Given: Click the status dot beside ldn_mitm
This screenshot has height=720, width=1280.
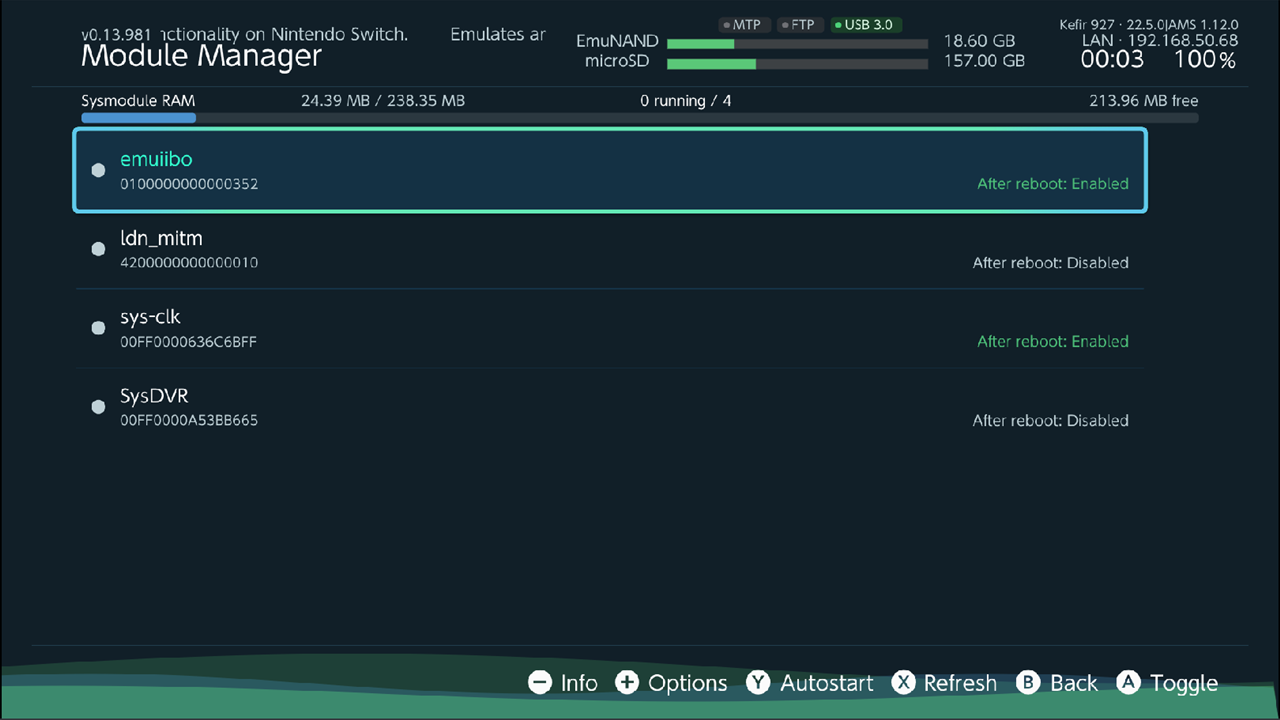Looking at the screenshot, I should click(x=98, y=249).
